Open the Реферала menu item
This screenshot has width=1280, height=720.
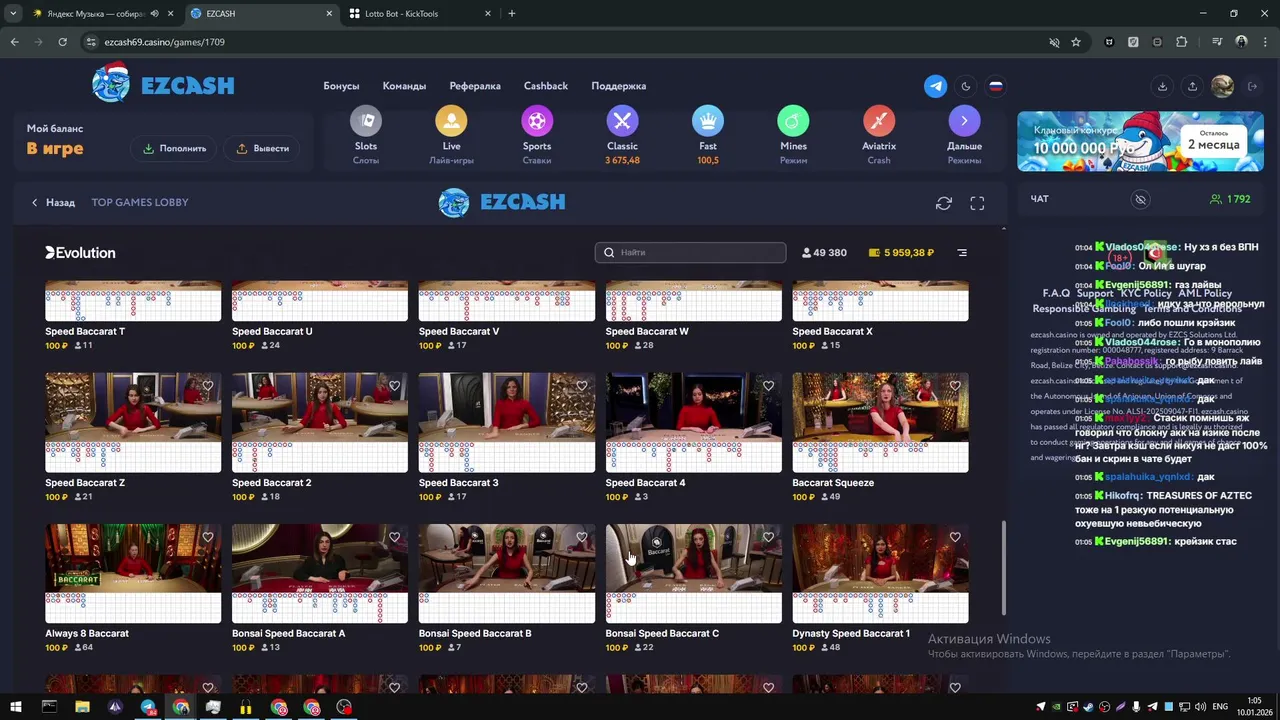click(x=475, y=86)
